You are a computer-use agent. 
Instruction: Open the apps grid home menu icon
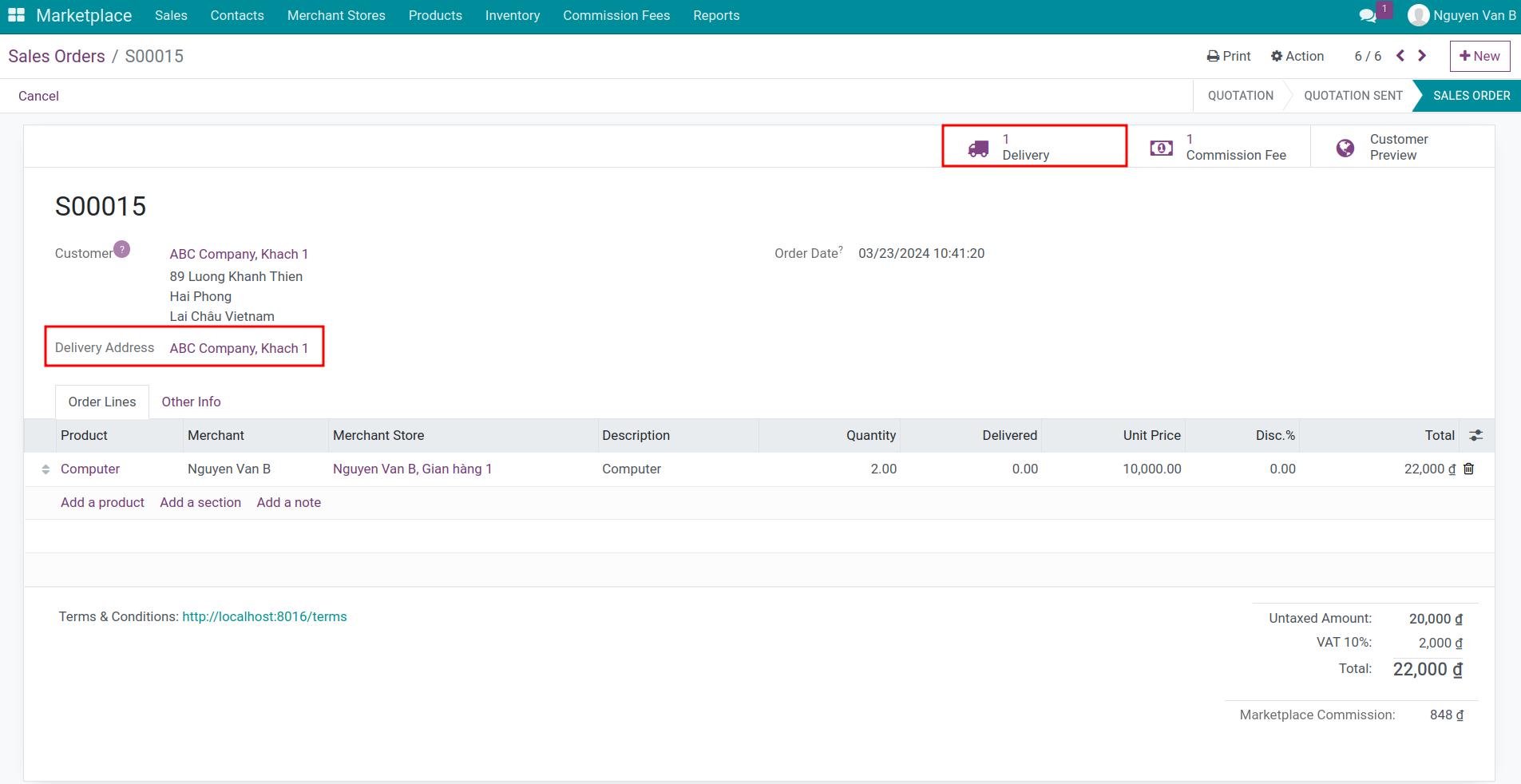16,15
